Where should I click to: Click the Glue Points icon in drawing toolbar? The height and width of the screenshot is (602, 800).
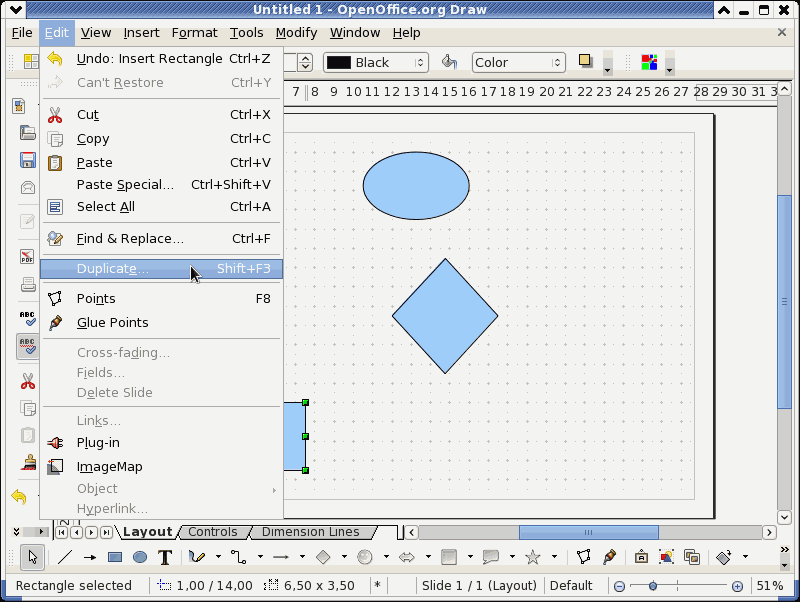pos(609,557)
